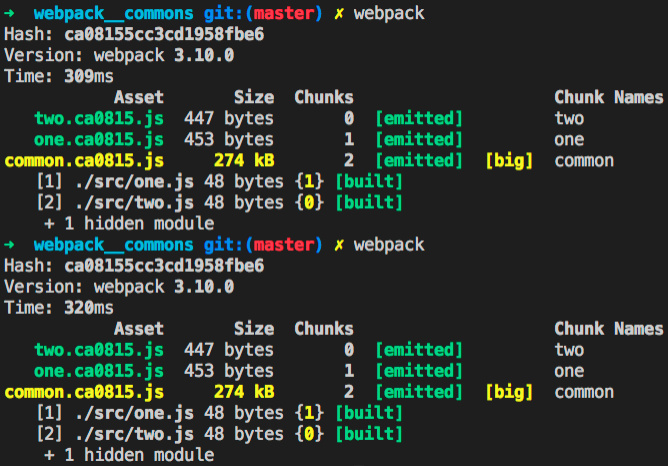The image size is (668, 466).
Task: Click '+ 1 hidden module' in the 309ms build
Action: click(129, 224)
